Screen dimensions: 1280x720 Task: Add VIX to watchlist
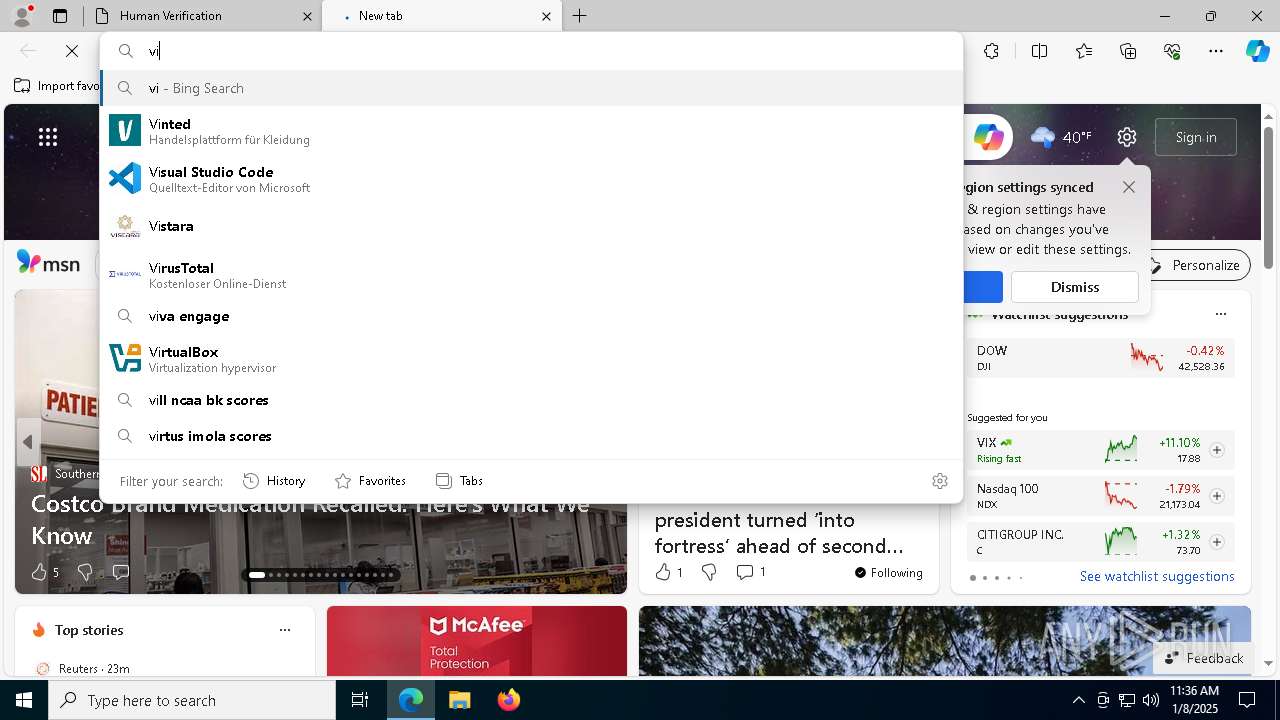tap(1217, 450)
